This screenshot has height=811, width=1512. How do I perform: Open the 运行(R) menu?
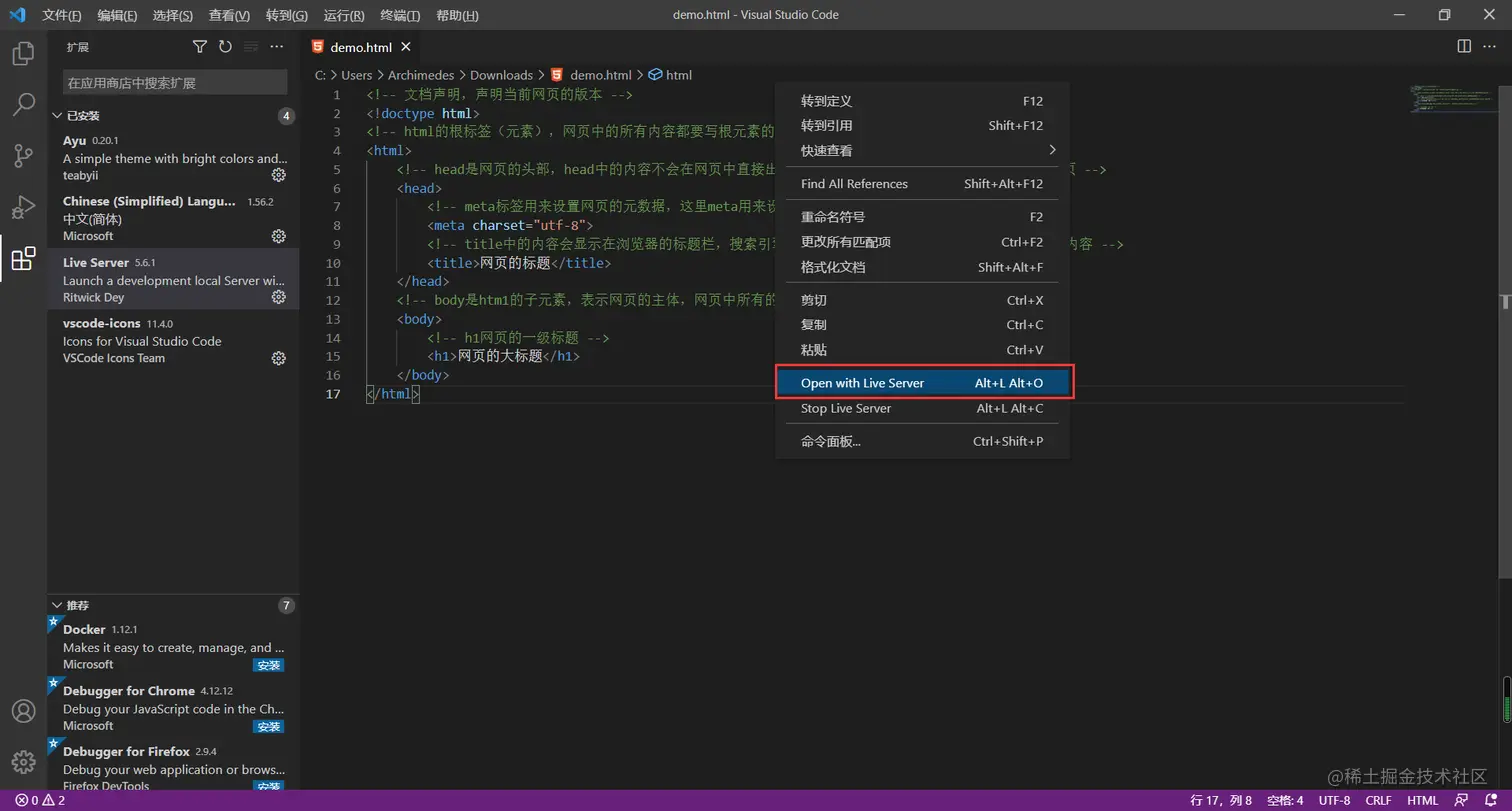(344, 15)
